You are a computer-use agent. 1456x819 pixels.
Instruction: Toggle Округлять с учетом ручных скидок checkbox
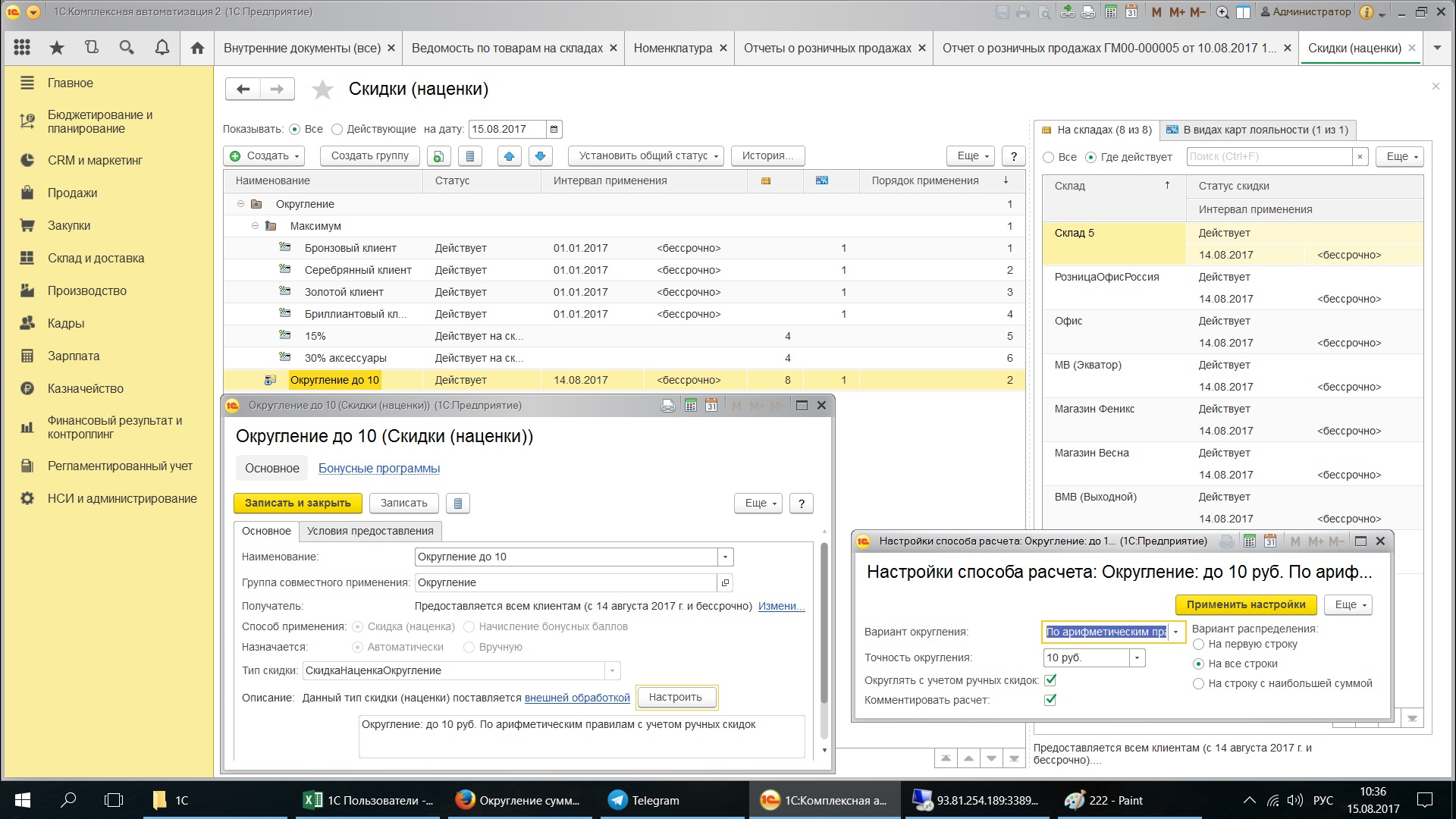click(1050, 680)
